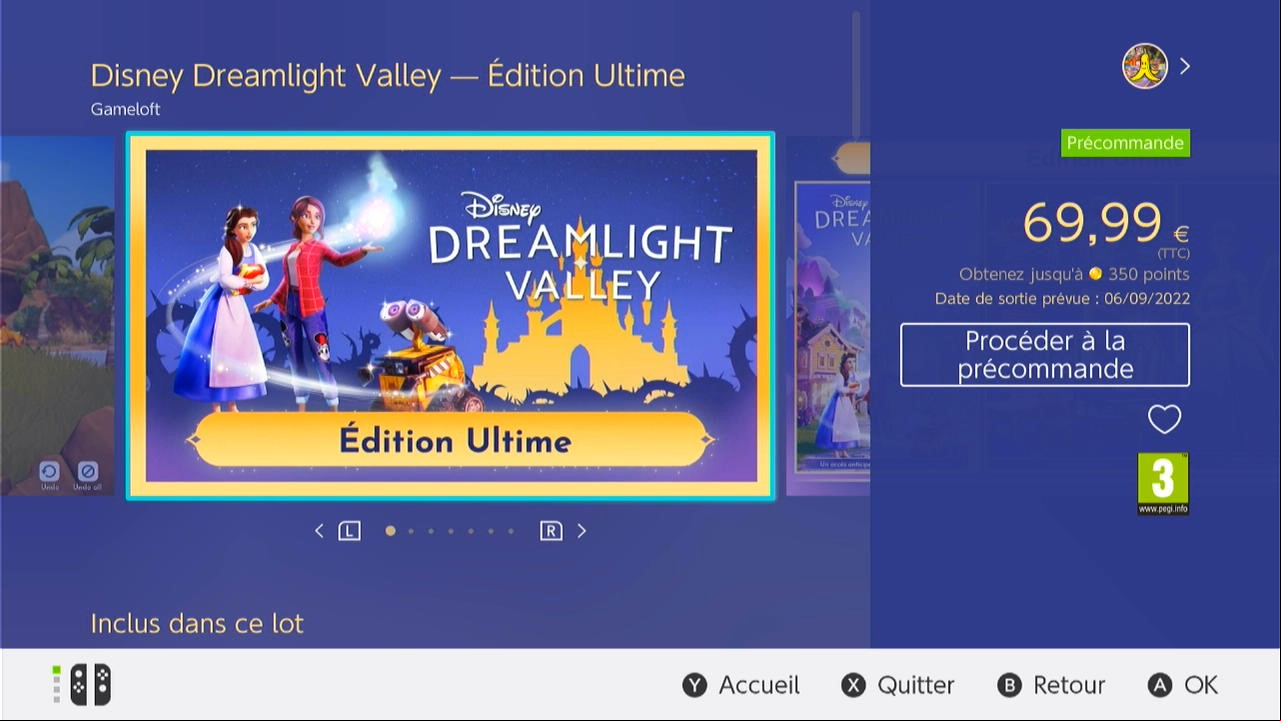Select 'Procéder à la précommande' button
The height and width of the screenshot is (721, 1281).
1045,355
